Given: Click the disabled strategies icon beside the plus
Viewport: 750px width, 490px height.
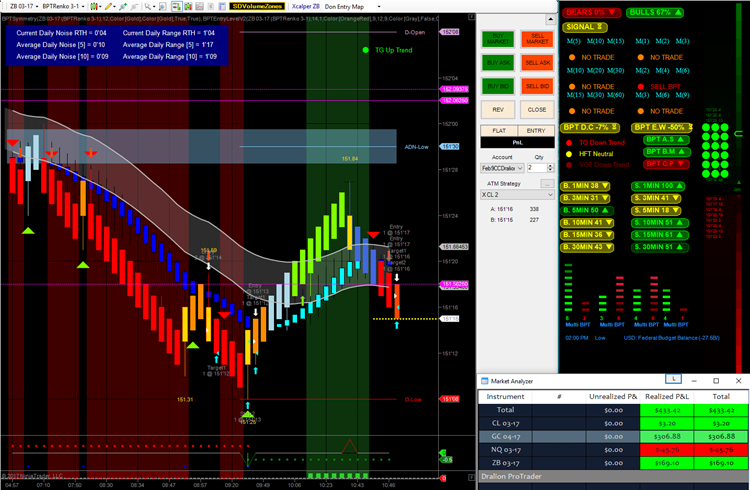Looking at the screenshot, I should pos(134,7).
